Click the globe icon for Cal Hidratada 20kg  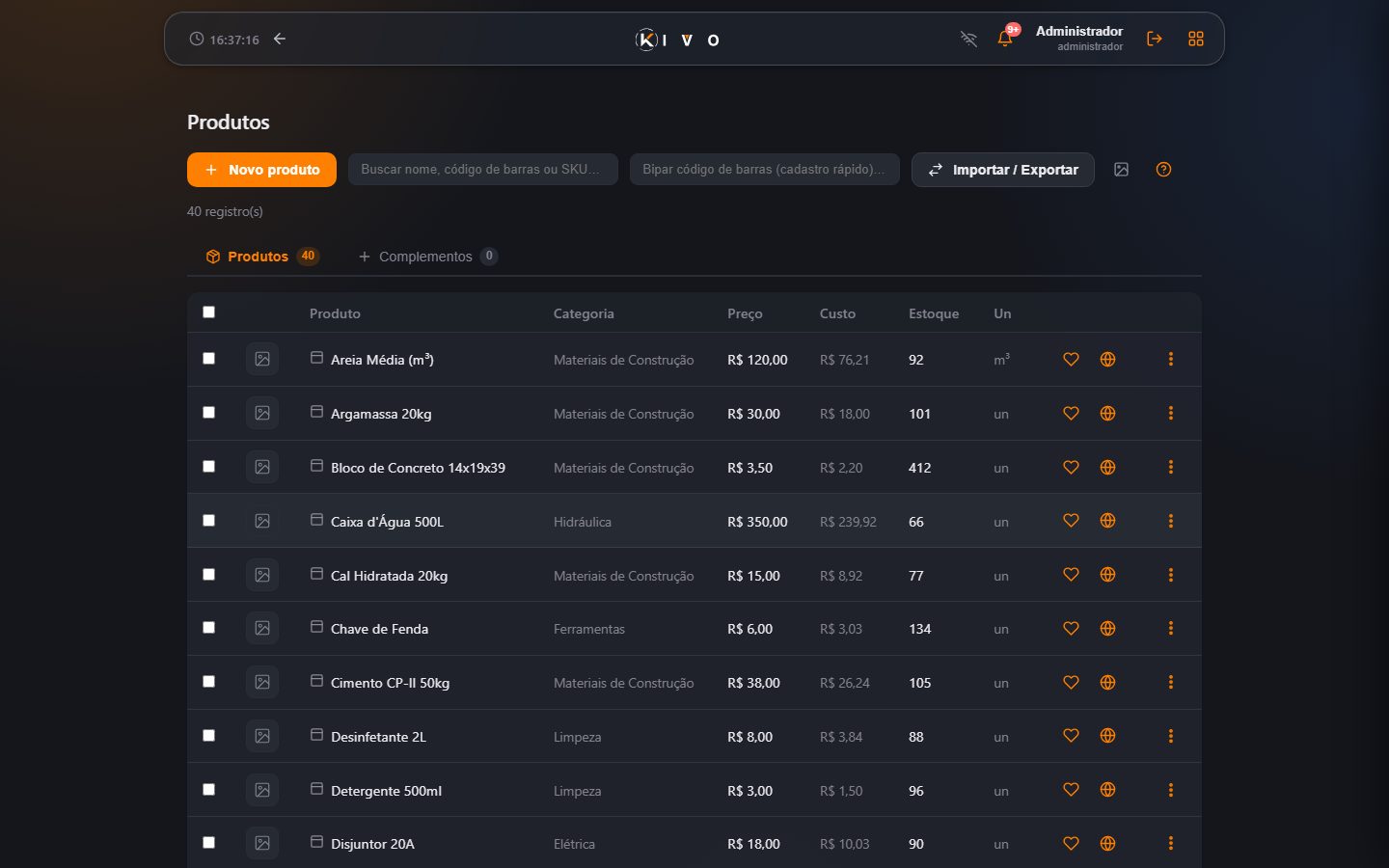click(1107, 575)
